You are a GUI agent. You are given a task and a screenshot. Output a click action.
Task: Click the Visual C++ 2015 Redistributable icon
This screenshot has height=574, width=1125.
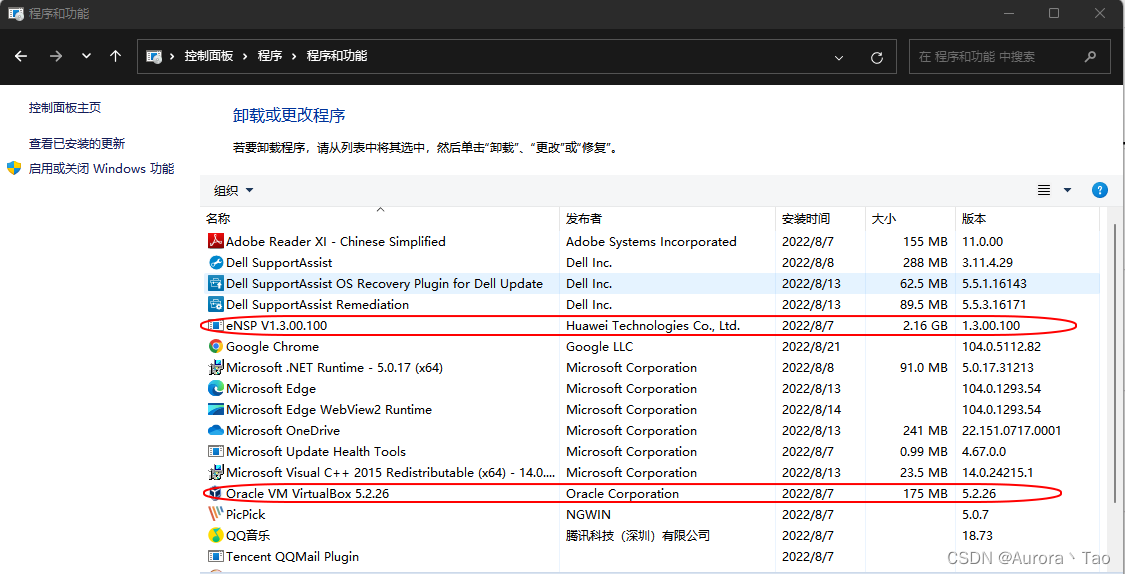coord(216,472)
